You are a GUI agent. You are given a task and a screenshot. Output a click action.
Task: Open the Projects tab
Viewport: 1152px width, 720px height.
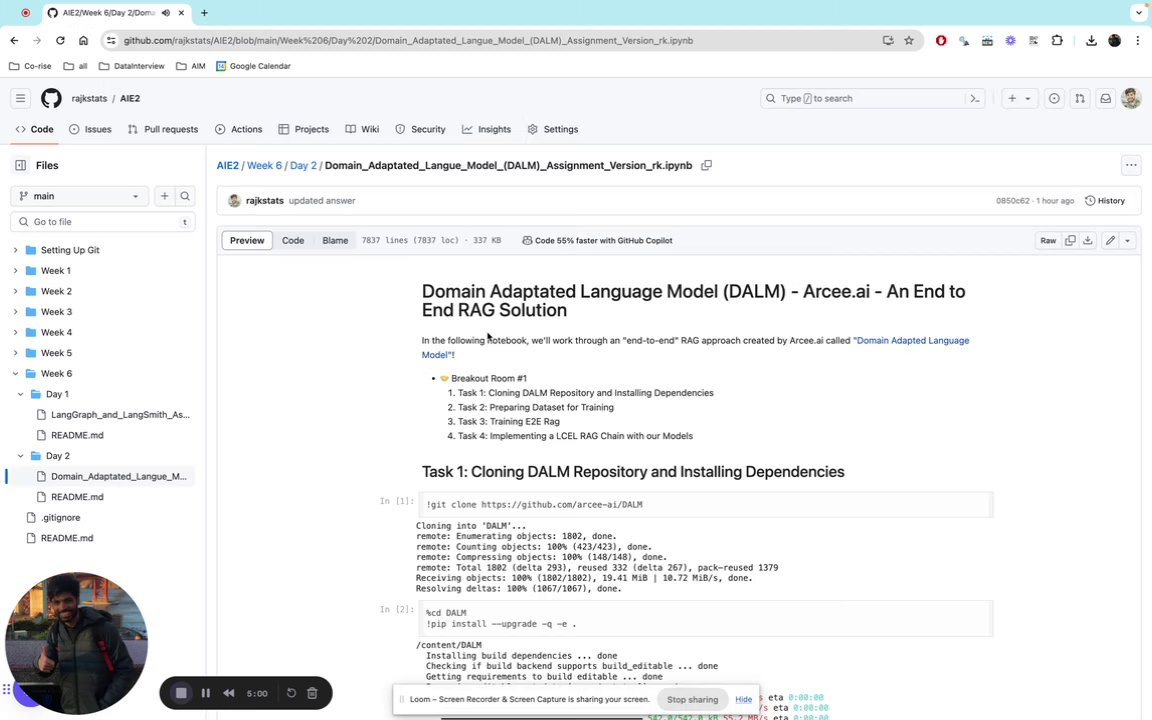[x=303, y=129]
